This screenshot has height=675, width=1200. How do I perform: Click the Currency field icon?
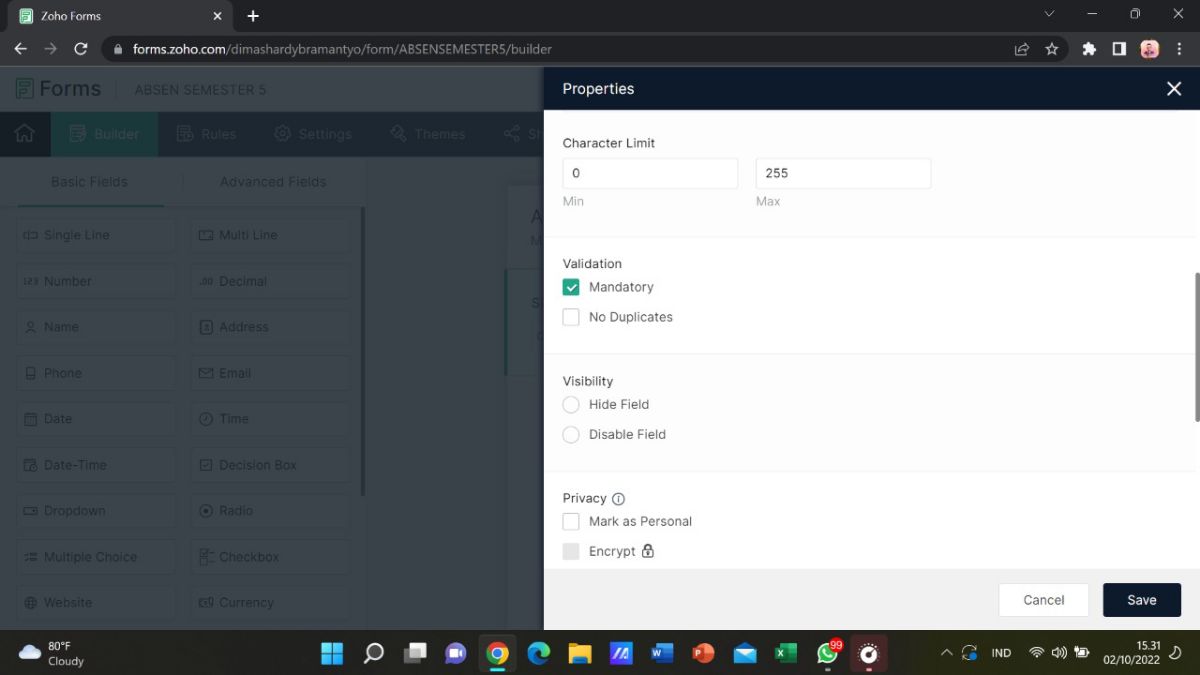(x=206, y=603)
